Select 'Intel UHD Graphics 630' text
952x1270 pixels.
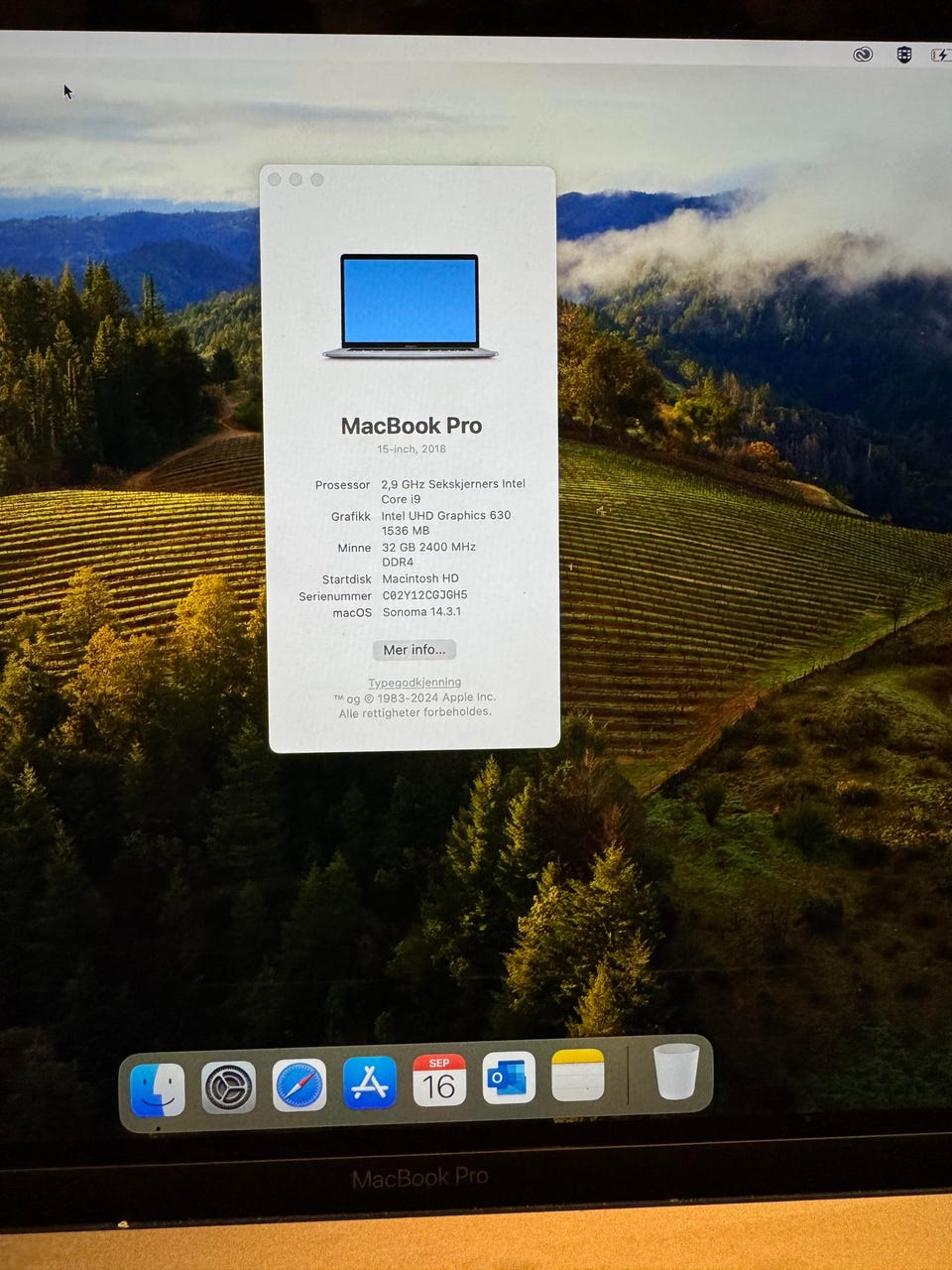pyautogui.click(x=446, y=515)
